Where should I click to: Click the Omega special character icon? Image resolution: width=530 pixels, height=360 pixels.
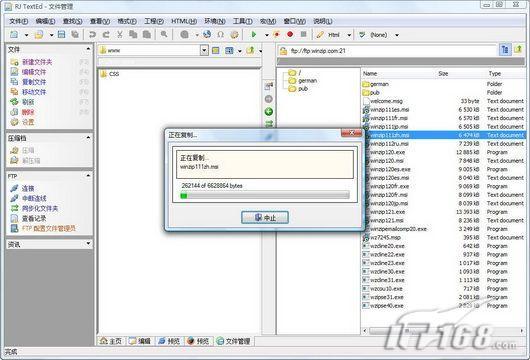(221, 34)
